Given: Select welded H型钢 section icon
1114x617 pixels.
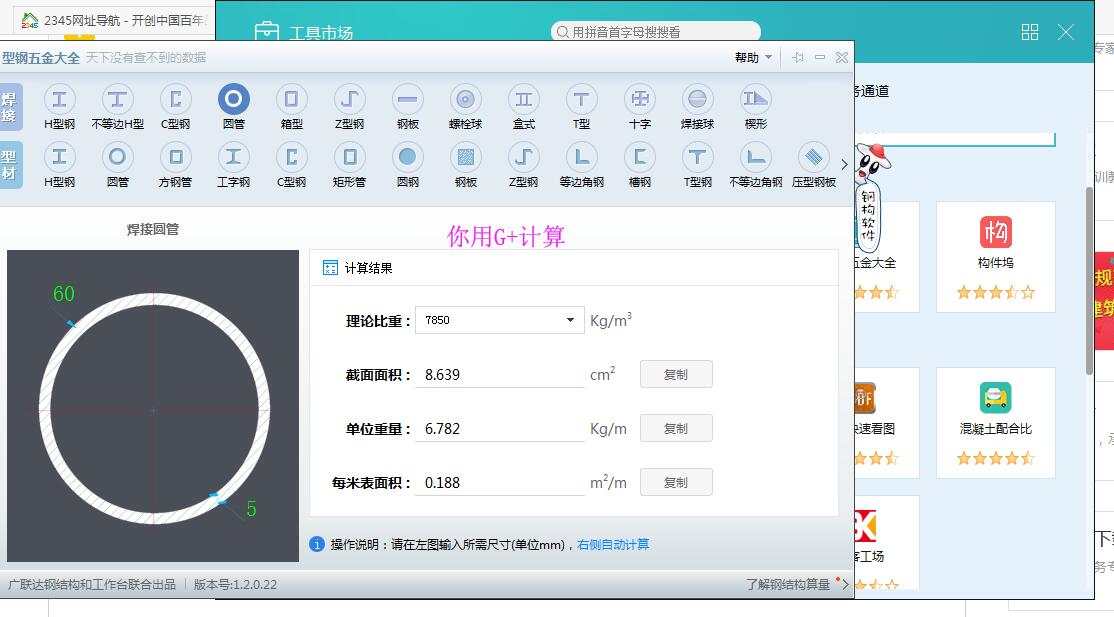Looking at the screenshot, I should click(59, 100).
